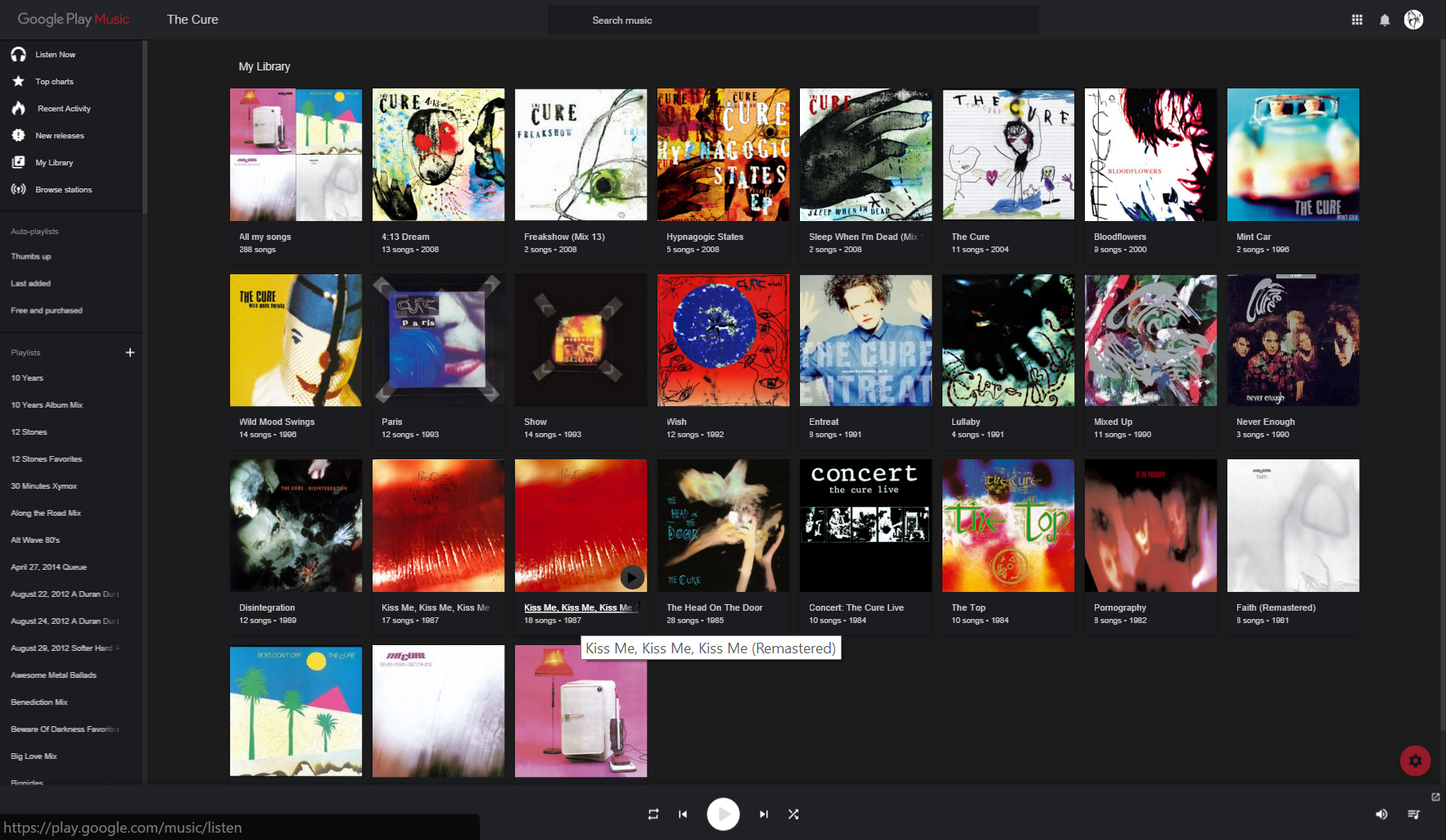The width and height of the screenshot is (1446, 840).
Task: Open the Google apps grid
Action: [x=1357, y=20]
